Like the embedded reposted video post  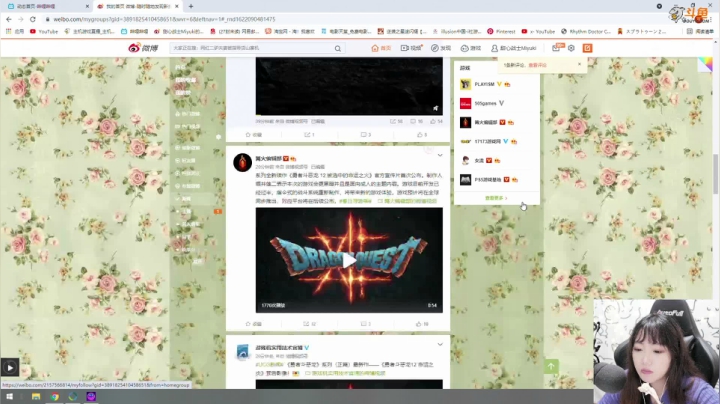click(436, 122)
